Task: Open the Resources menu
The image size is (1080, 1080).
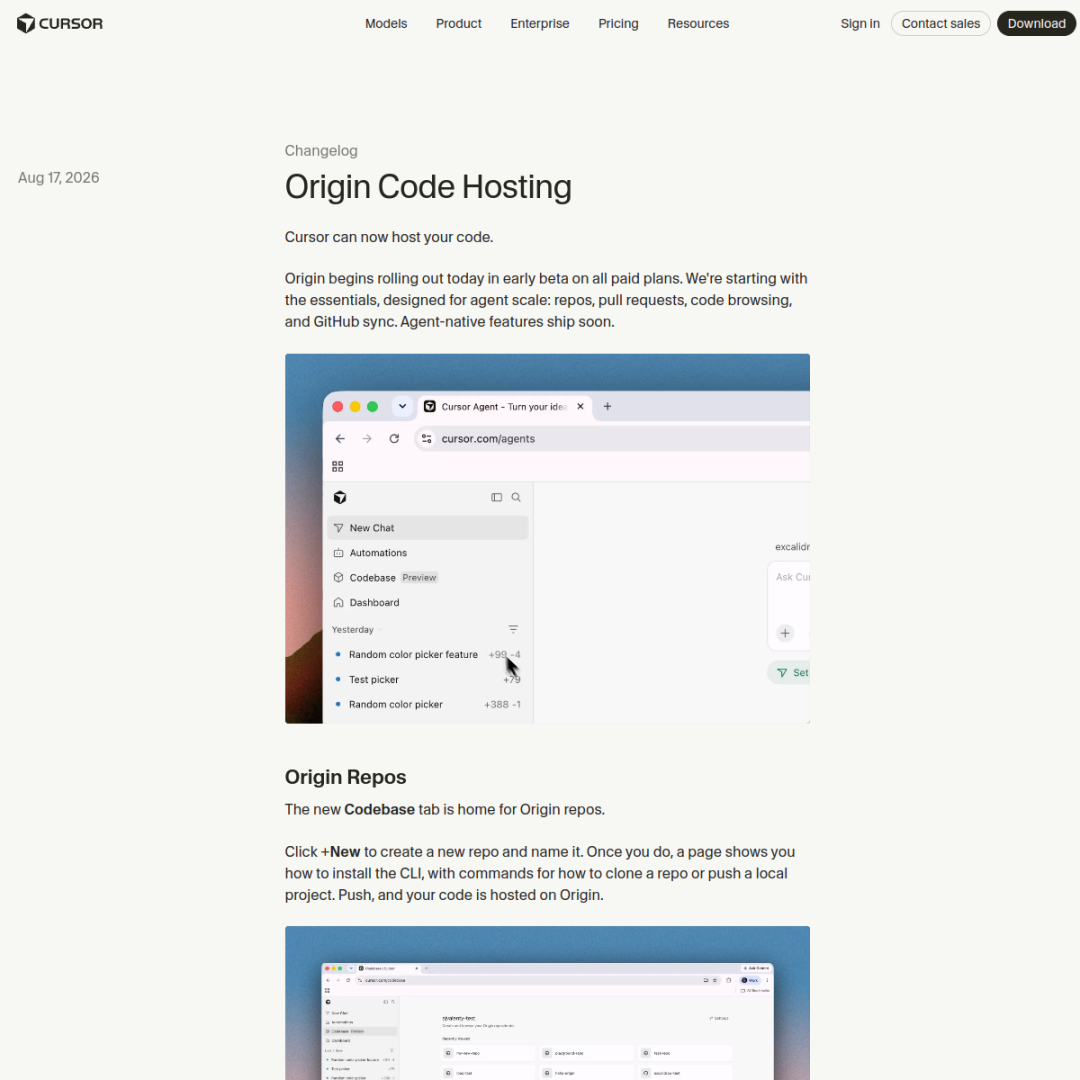Action: (698, 23)
